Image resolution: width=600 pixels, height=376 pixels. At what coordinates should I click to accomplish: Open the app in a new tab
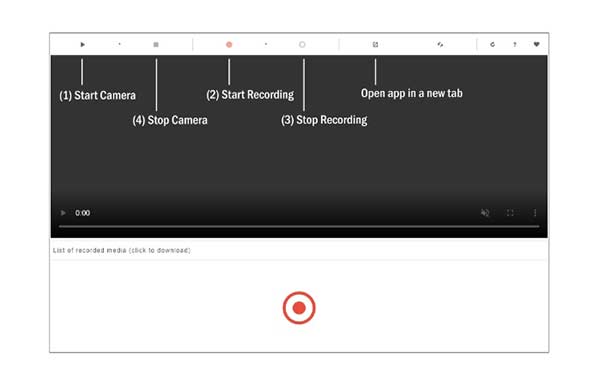pos(375,44)
